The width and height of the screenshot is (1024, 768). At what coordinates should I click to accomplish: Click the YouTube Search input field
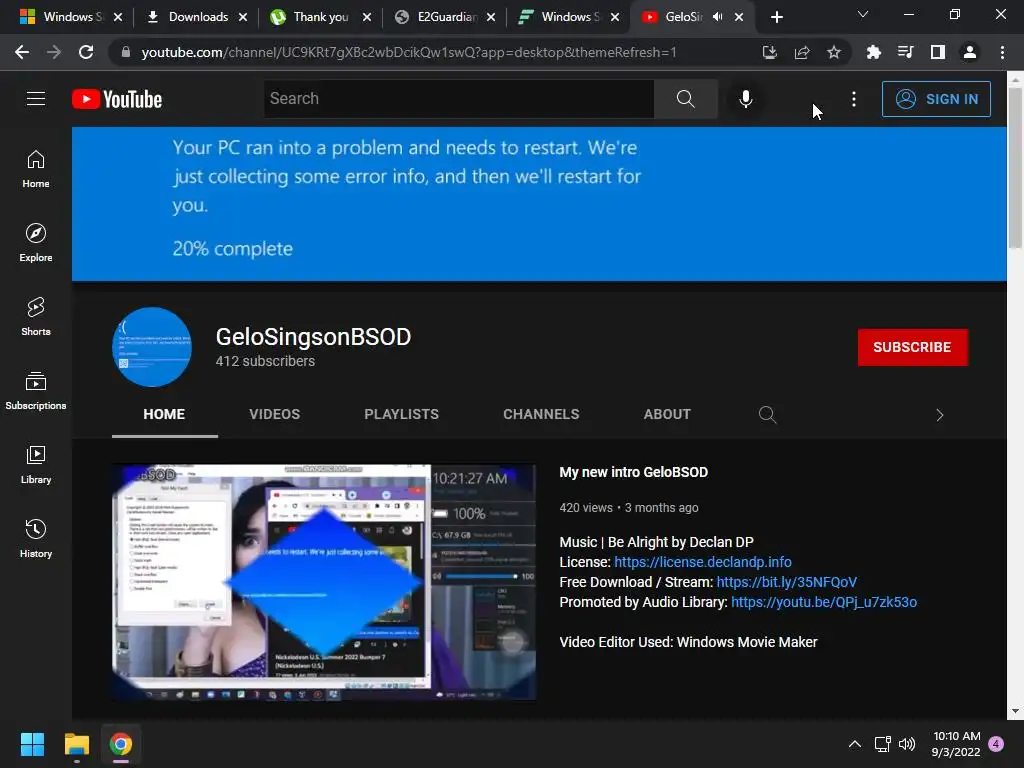click(x=458, y=99)
